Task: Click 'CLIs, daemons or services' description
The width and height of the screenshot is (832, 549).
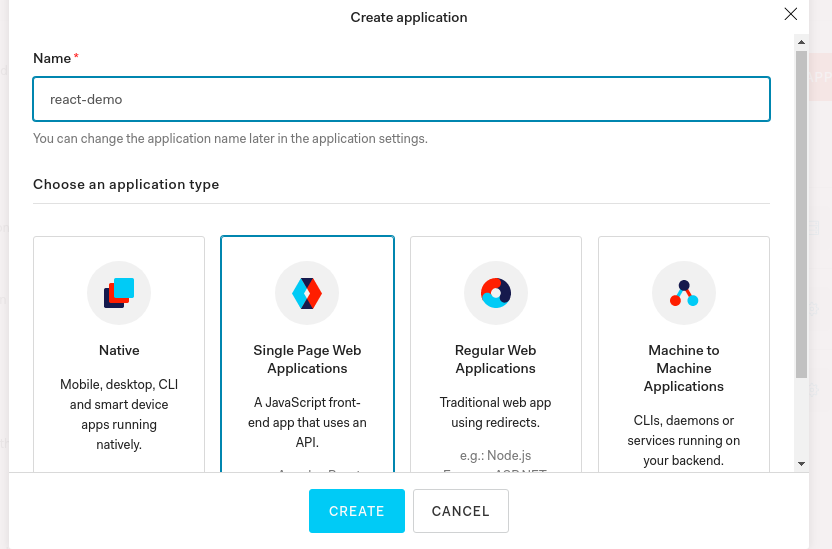Action: pyautogui.click(x=683, y=440)
